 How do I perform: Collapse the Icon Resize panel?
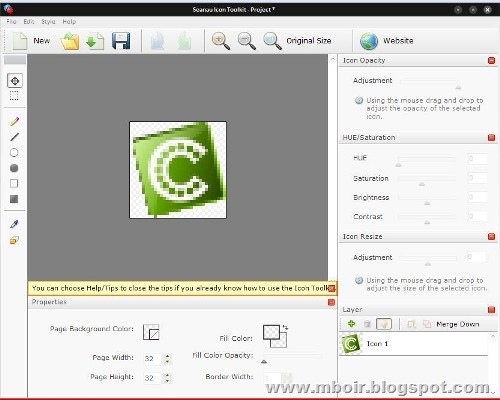tap(491, 236)
